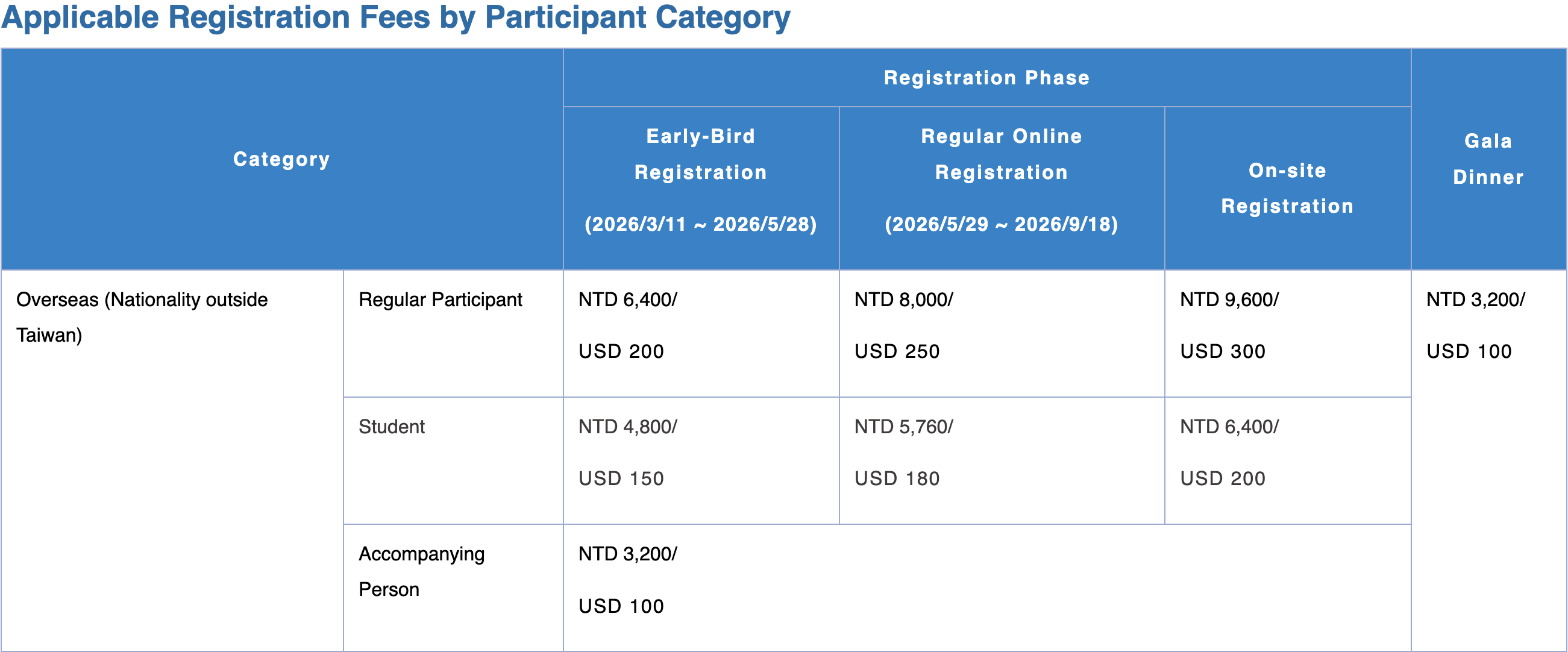This screenshot has width=1568, height=652.
Task: Click the 'Student' row label
Action: click(391, 427)
